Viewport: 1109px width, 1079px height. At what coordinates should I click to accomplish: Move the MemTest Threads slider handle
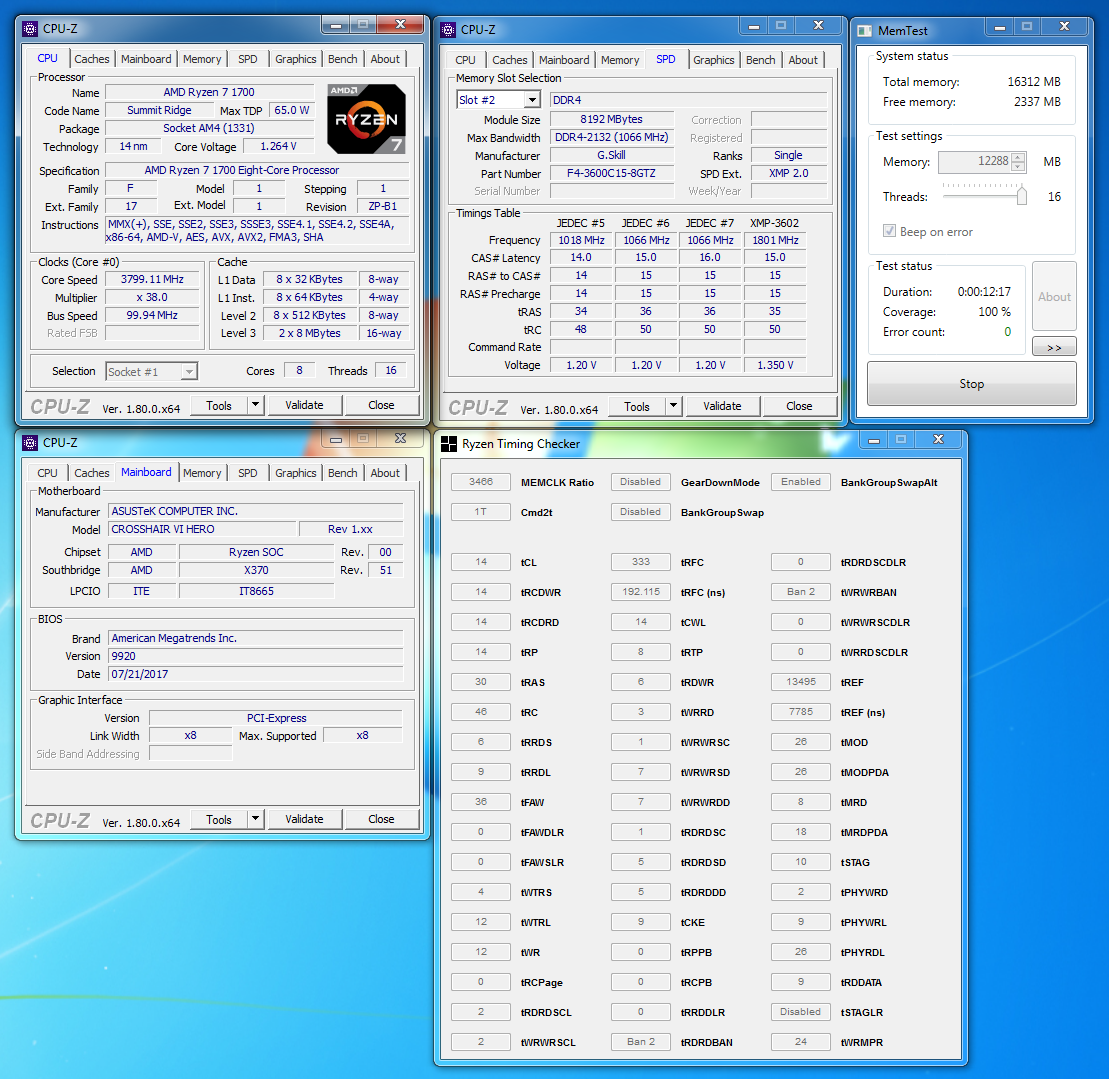[1021, 195]
